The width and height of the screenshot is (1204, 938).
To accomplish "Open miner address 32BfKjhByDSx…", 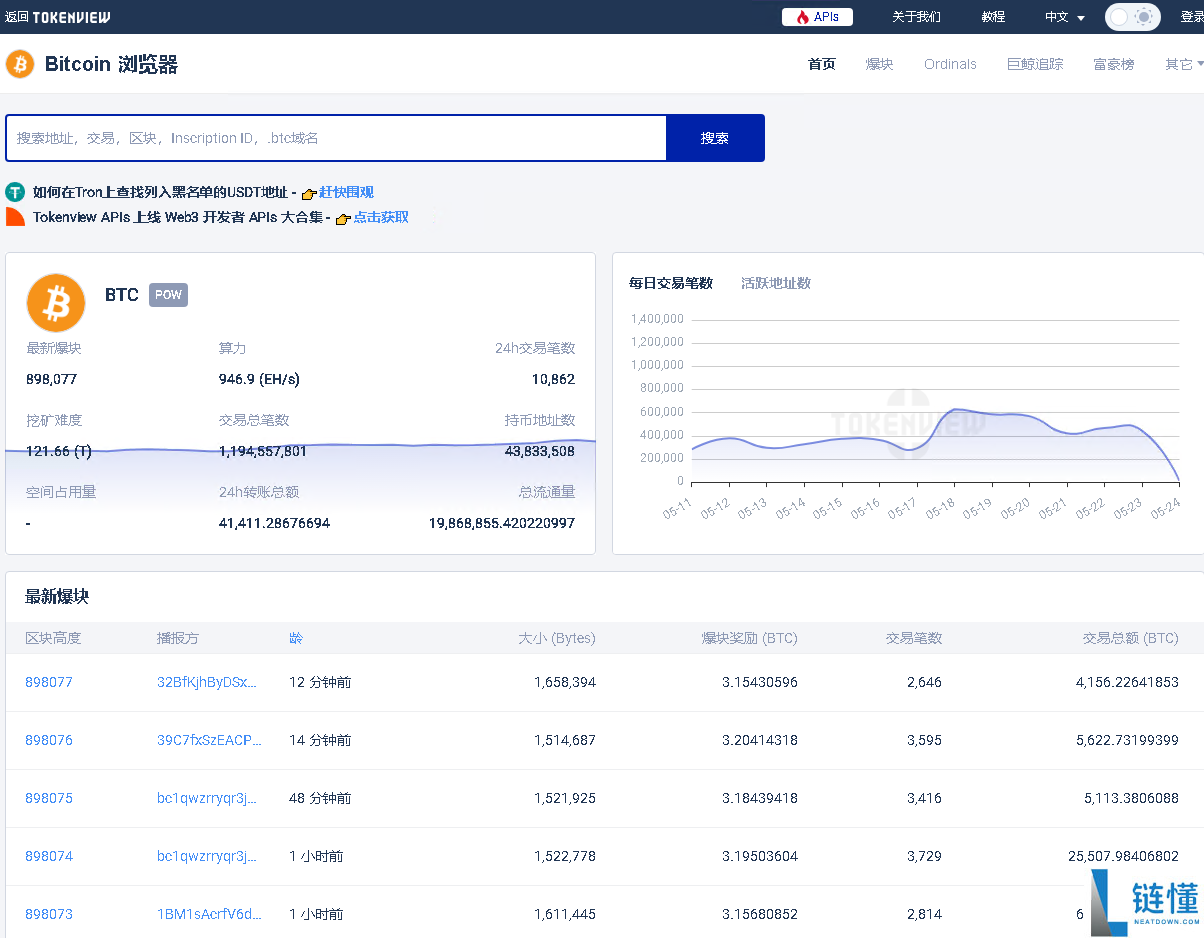I will click(207, 682).
